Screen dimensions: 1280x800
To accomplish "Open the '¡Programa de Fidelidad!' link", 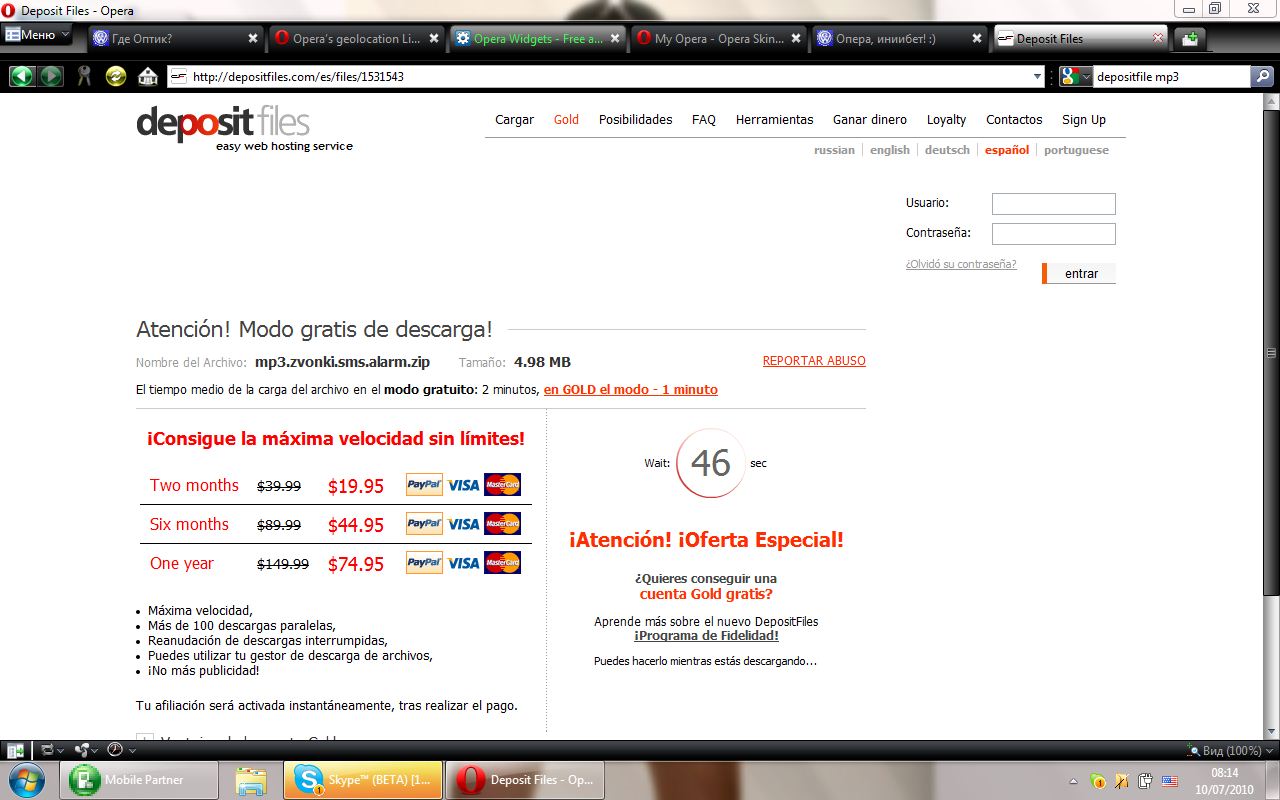I will tap(706, 635).
